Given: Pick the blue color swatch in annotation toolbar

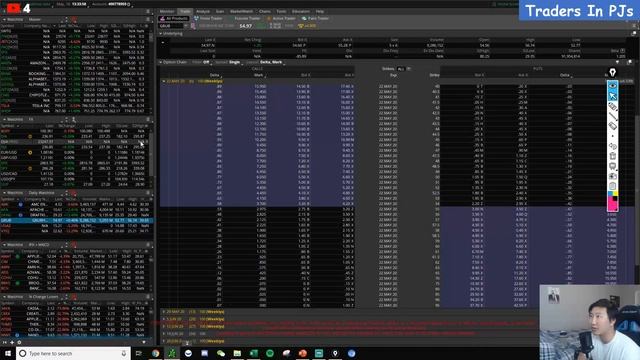Looking at the screenshot, I should coord(611,194).
